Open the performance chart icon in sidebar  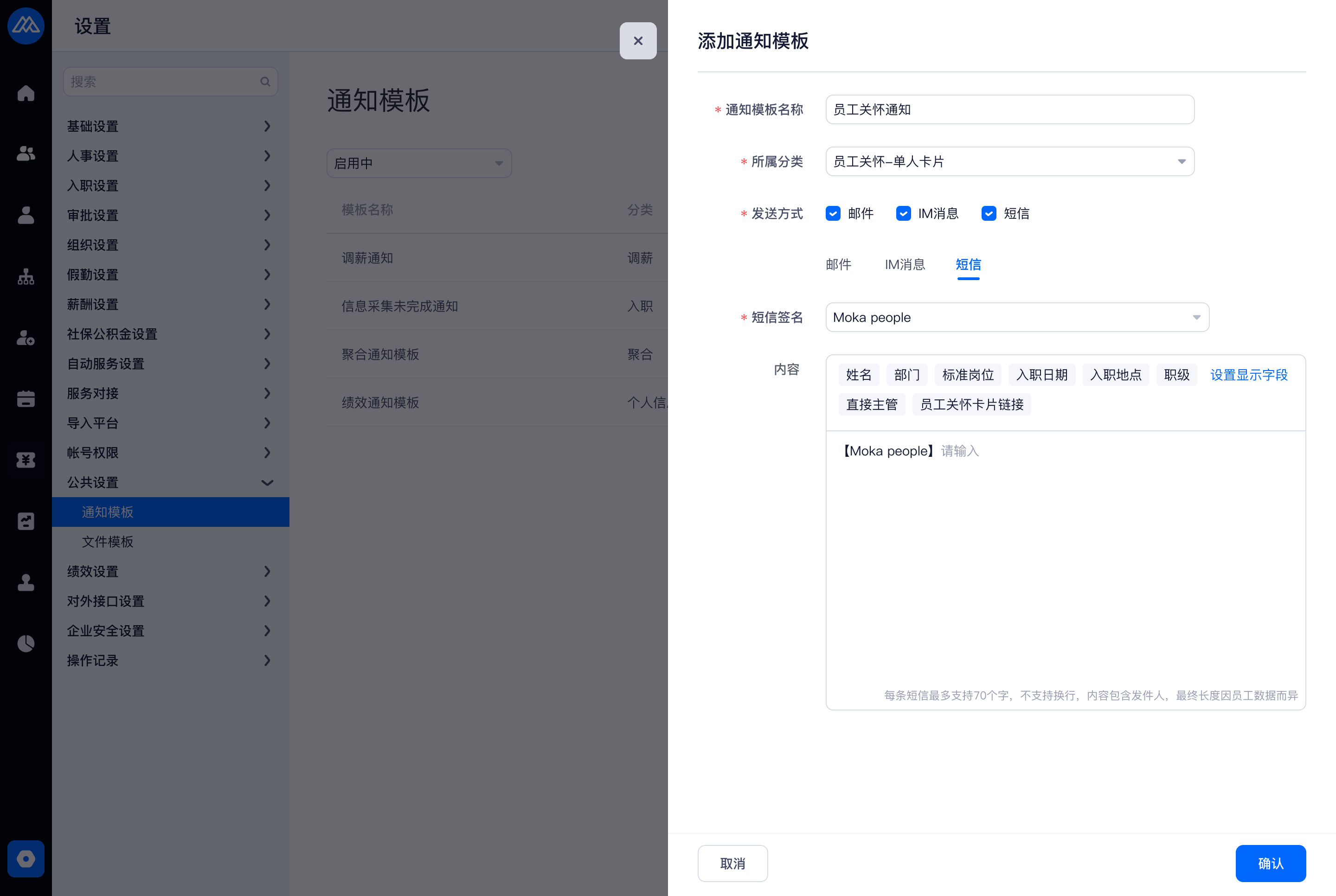26,521
